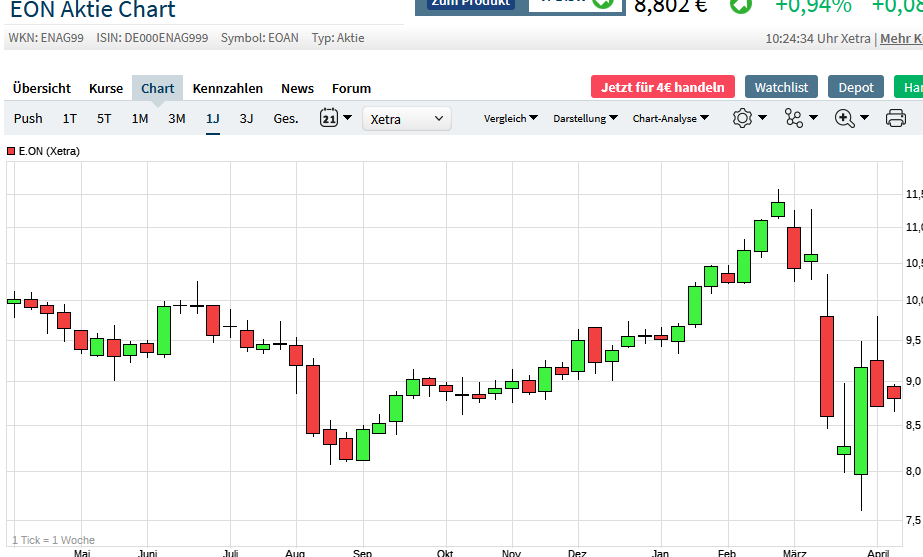
Task: Click the tall red March candlestick
Action: pyautogui.click(x=827, y=366)
